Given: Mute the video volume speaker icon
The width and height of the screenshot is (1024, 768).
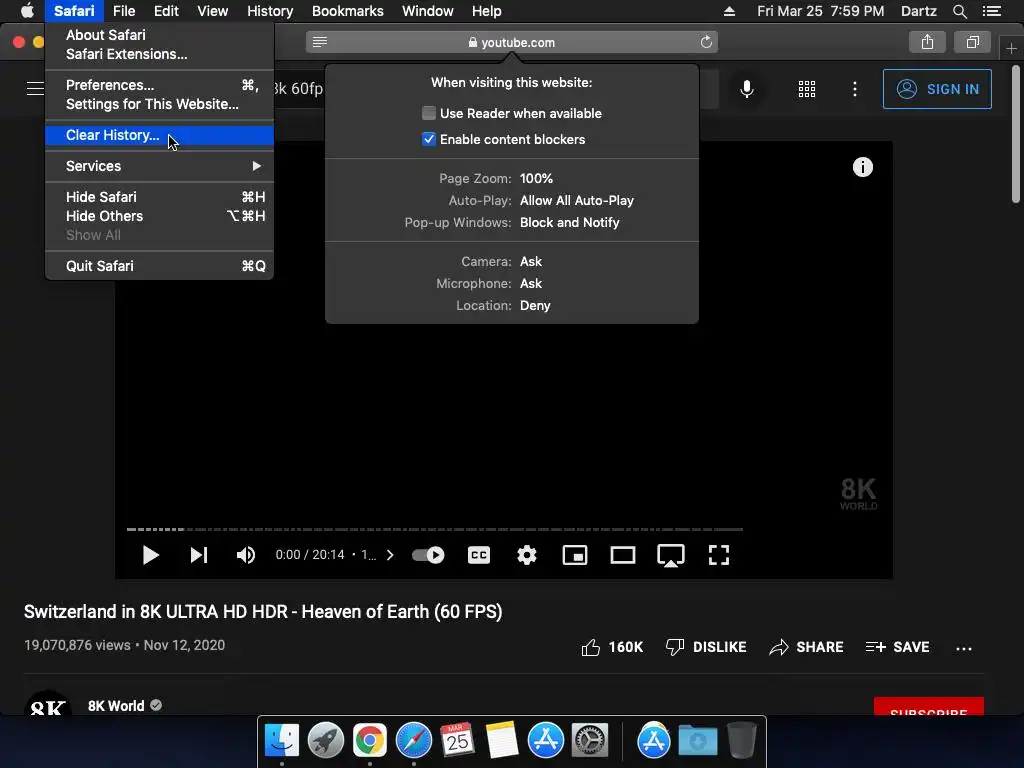Looking at the screenshot, I should coord(246,555).
